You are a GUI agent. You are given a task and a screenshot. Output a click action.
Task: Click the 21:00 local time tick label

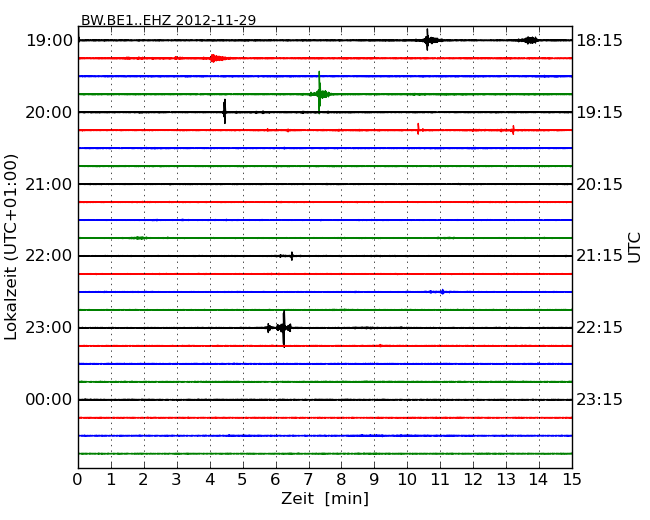point(49,184)
